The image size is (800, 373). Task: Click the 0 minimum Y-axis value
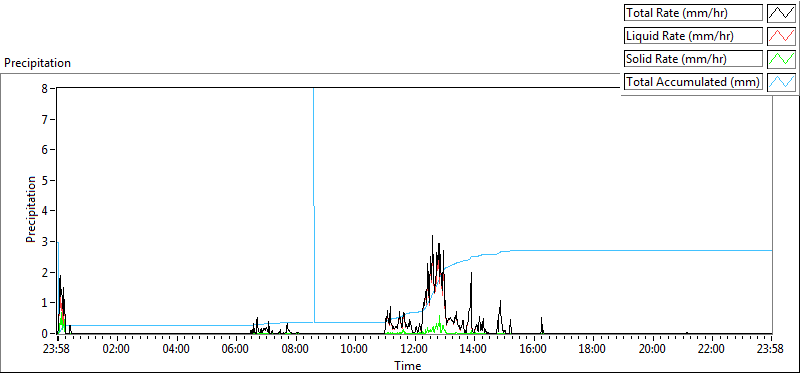pos(45,333)
